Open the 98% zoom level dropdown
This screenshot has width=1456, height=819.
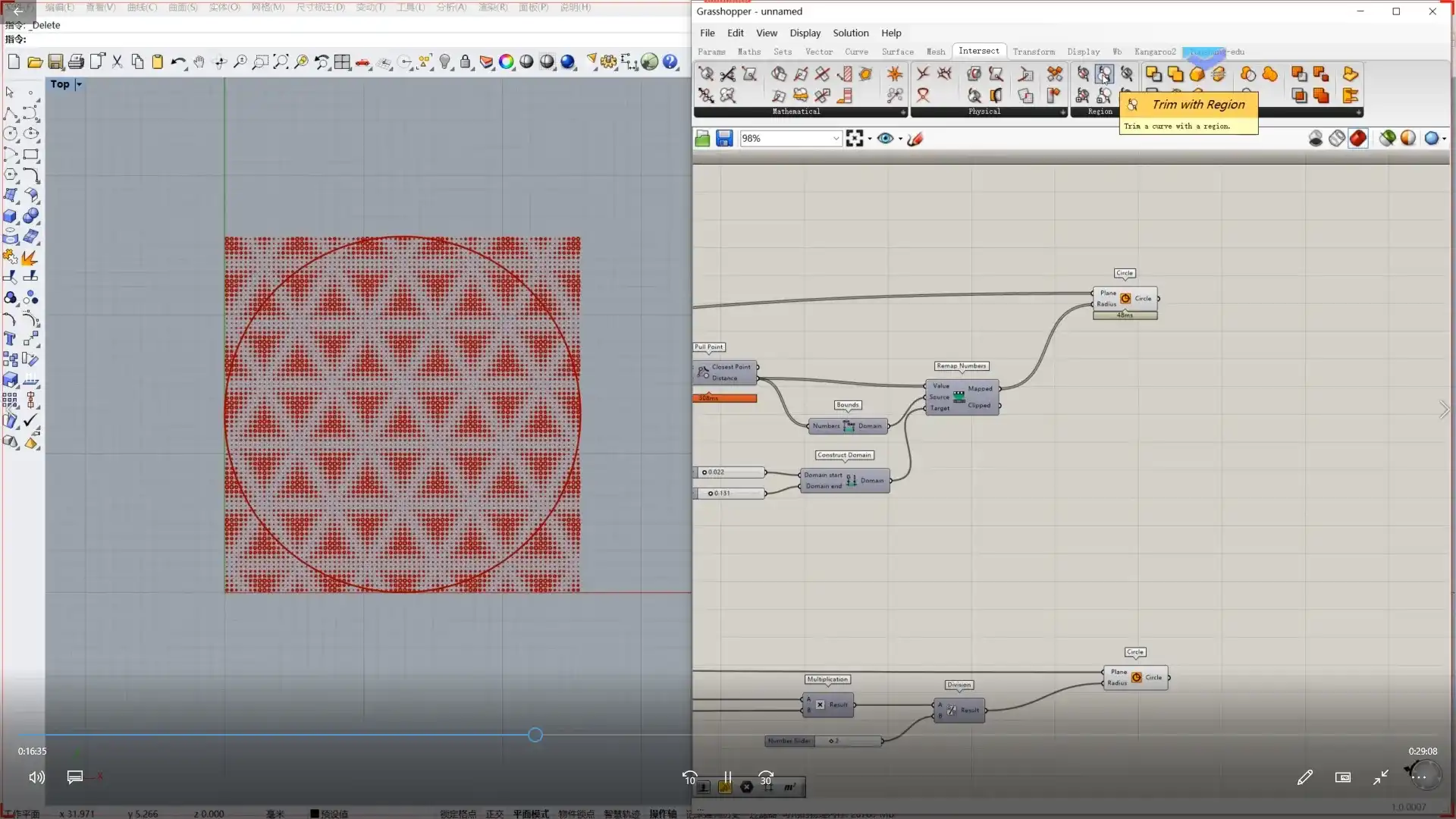pyautogui.click(x=836, y=138)
